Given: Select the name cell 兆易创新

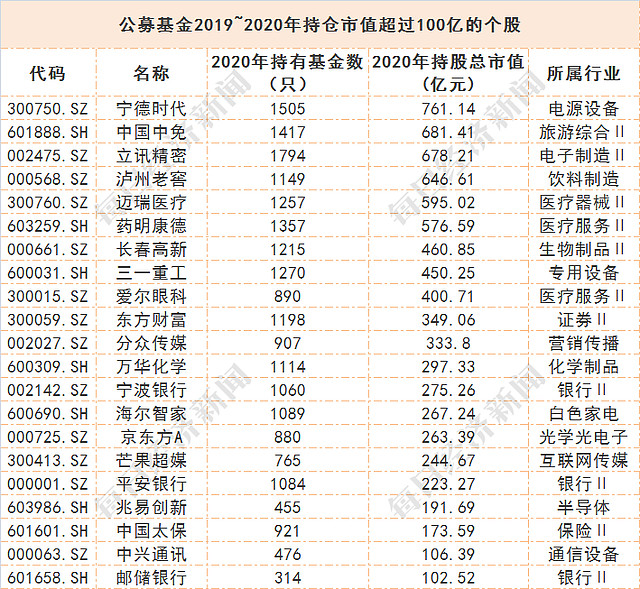Looking at the screenshot, I should 151,508.
